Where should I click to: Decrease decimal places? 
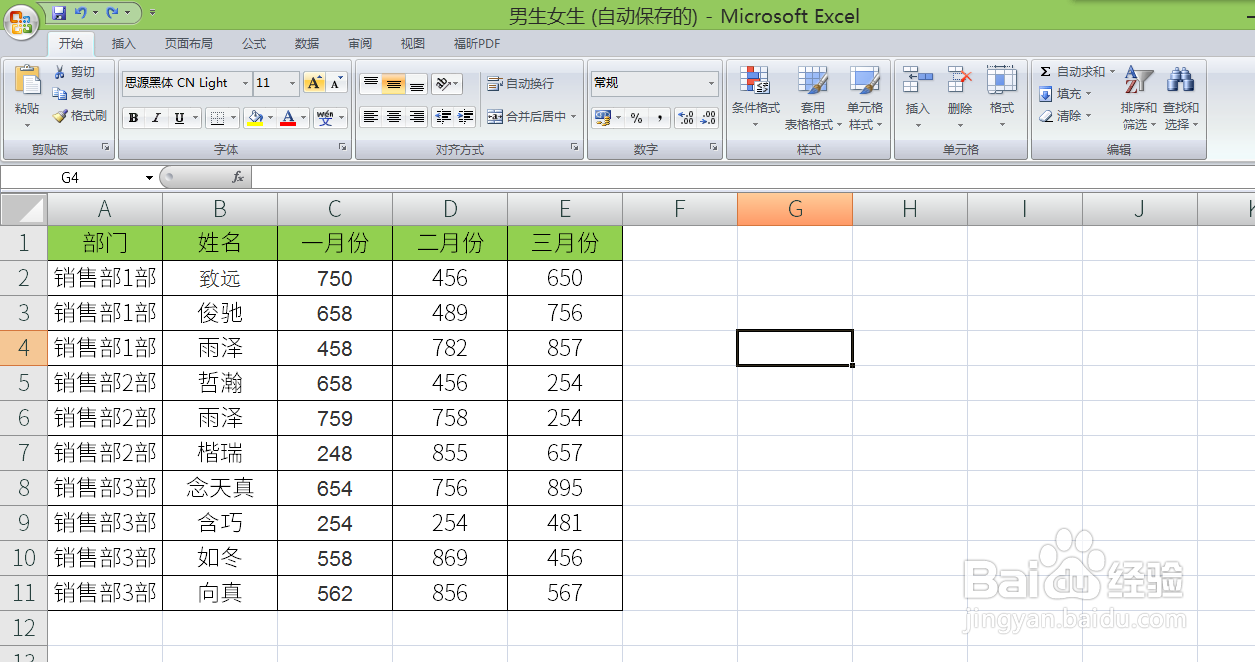[x=708, y=118]
